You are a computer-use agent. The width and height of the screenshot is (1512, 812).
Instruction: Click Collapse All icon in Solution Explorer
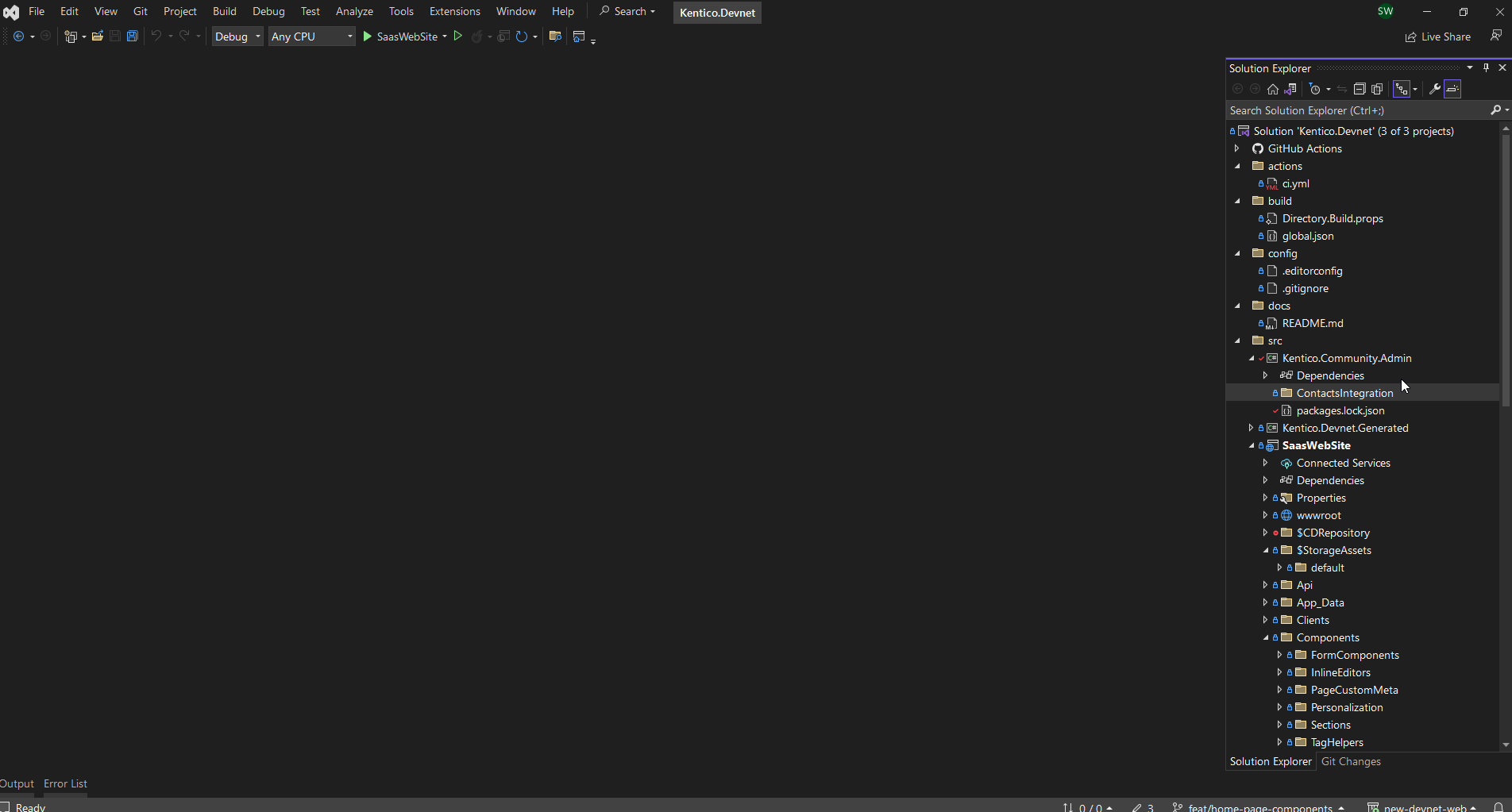(x=1360, y=89)
